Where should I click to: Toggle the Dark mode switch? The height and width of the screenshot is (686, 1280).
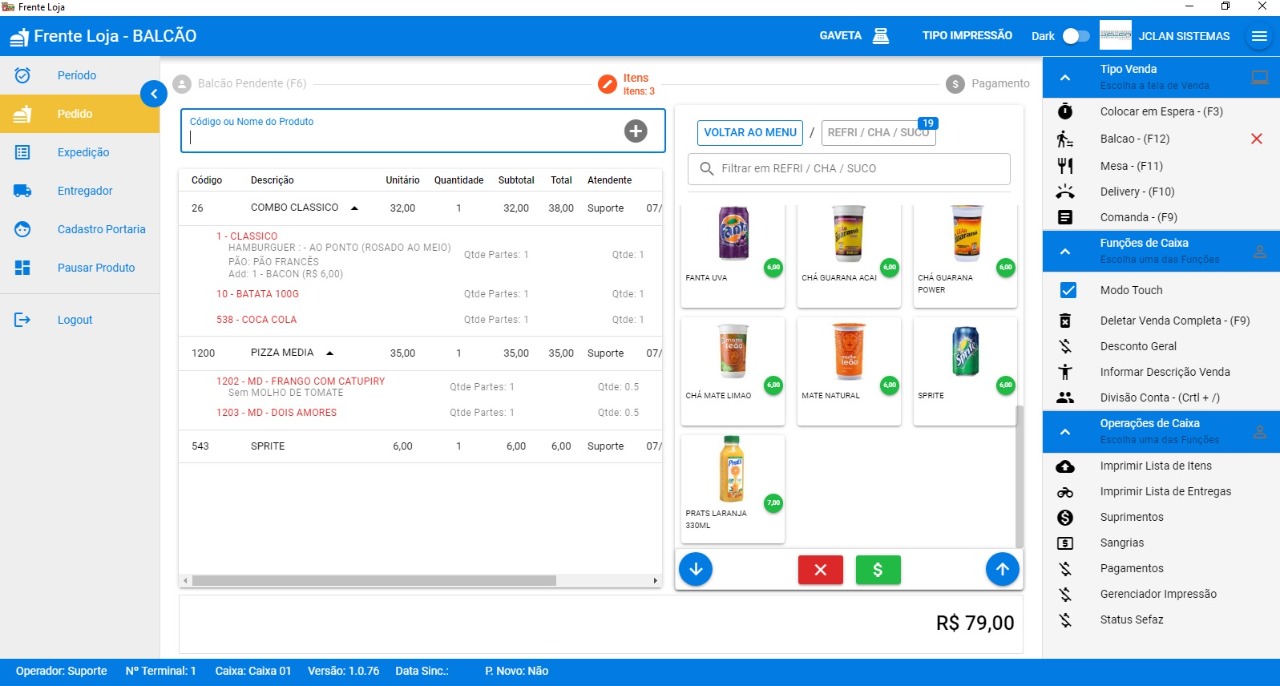(x=1075, y=36)
